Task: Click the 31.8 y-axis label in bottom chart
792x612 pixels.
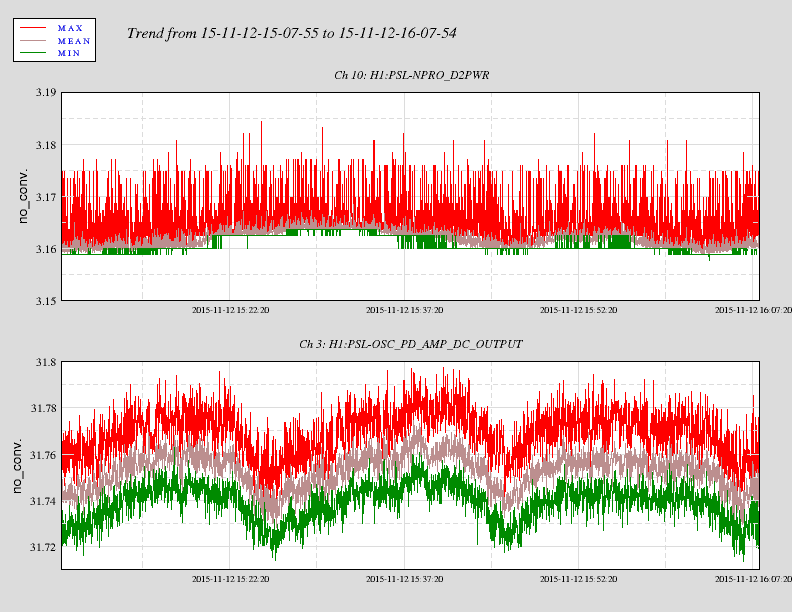Action: click(x=45, y=362)
